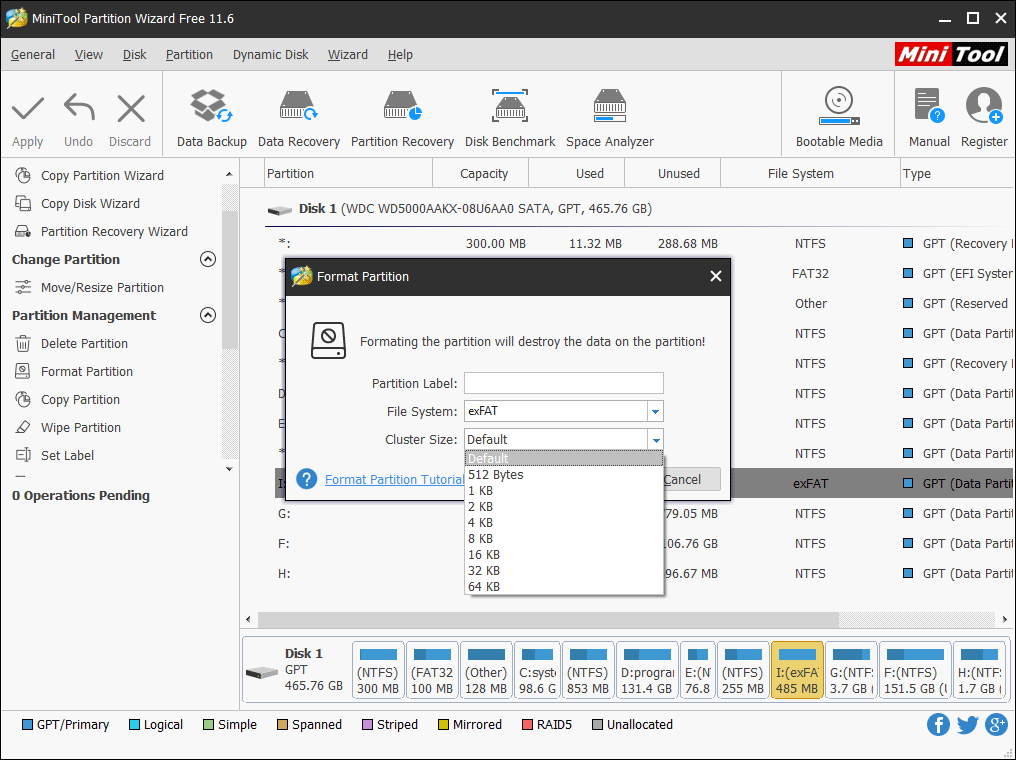Collapse the Change Partition section
The image size is (1016, 760).
[208, 259]
